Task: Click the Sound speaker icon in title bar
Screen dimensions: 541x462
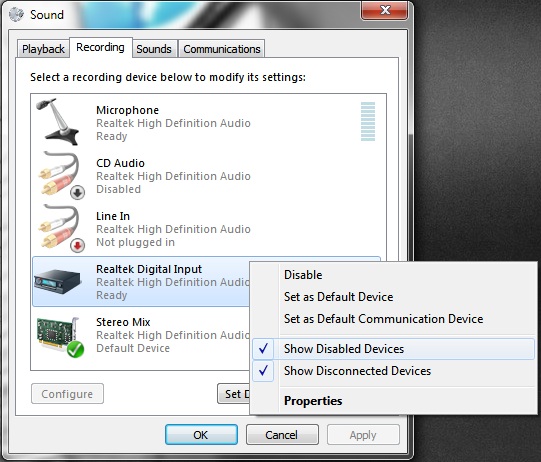Action: click(x=16, y=14)
